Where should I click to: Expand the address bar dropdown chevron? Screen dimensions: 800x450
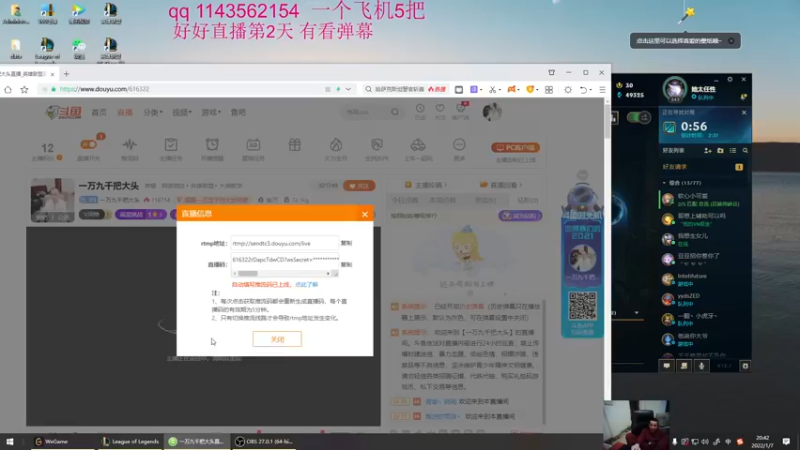(348, 89)
